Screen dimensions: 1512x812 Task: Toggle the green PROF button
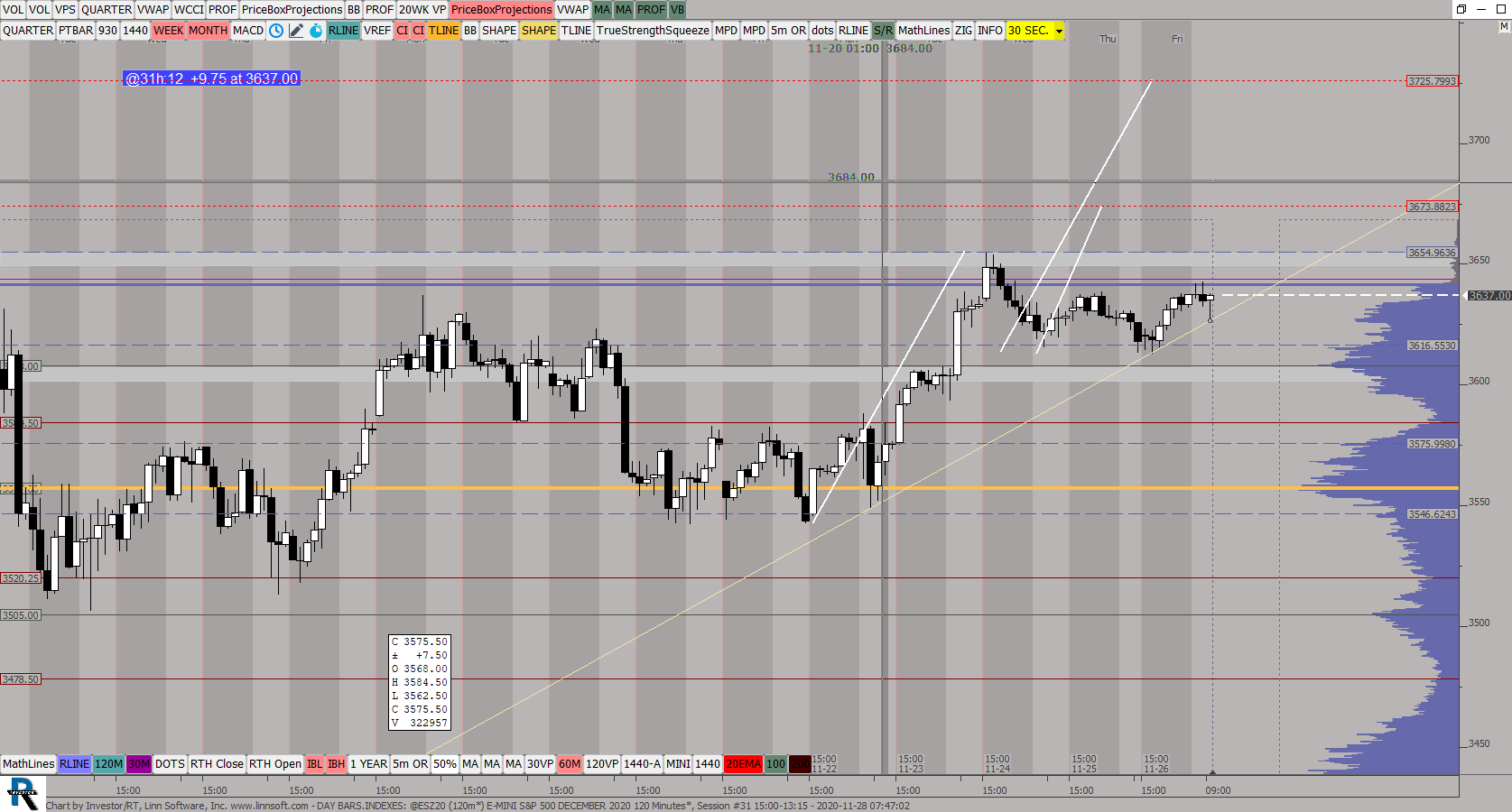(651, 9)
